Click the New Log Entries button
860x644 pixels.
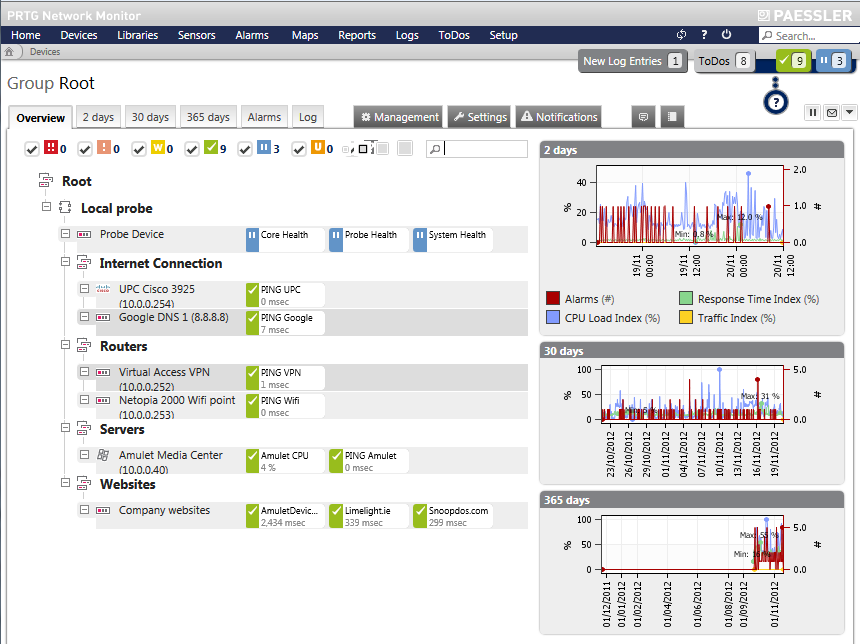point(632,61)
